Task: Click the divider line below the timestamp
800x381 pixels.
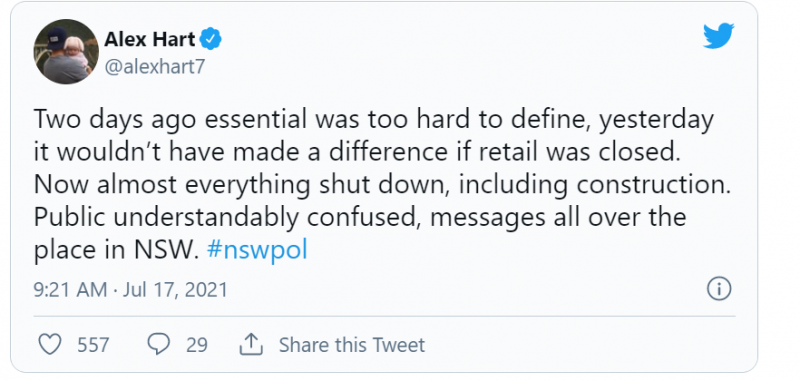Action: pos(384,316)
